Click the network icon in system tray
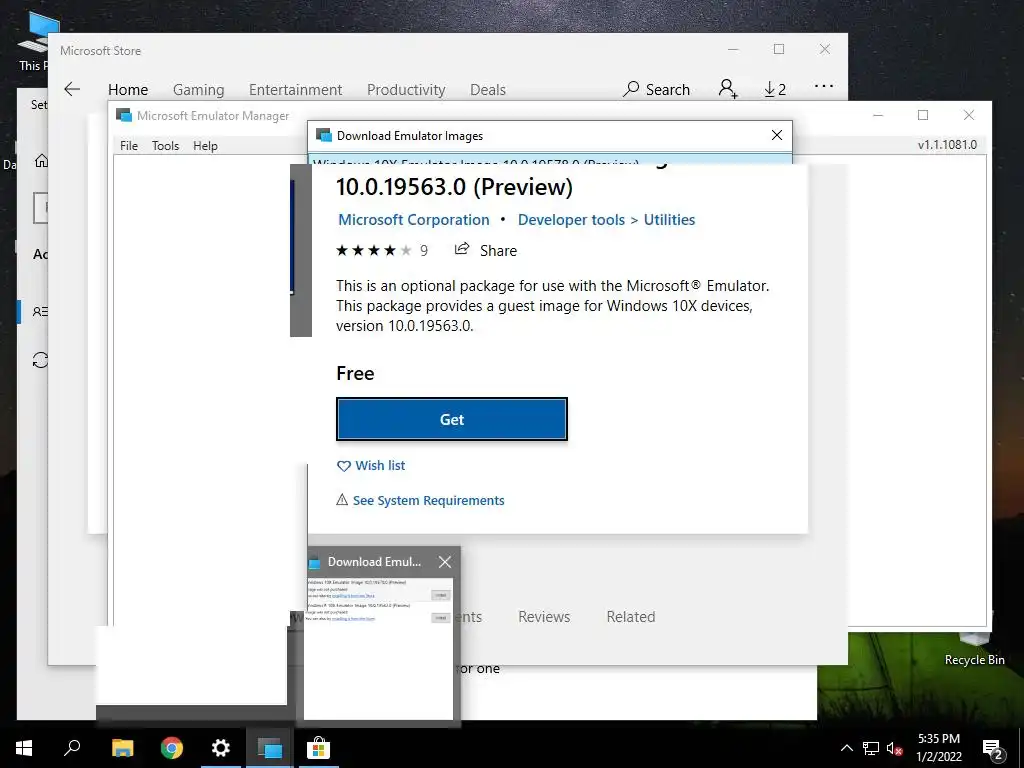 point(871,748)
